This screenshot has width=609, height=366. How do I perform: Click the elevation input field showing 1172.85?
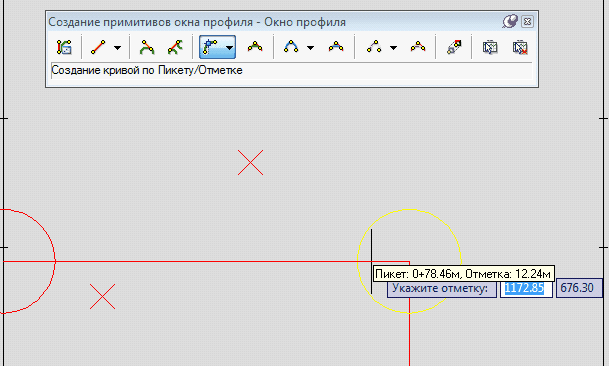(x=526, y=288)
